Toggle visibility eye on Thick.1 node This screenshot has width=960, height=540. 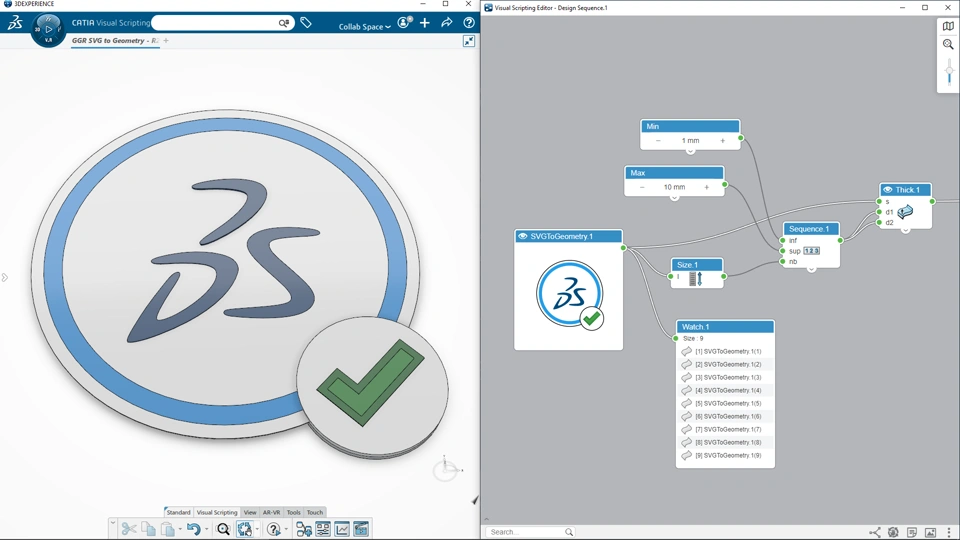click(887, 190)
